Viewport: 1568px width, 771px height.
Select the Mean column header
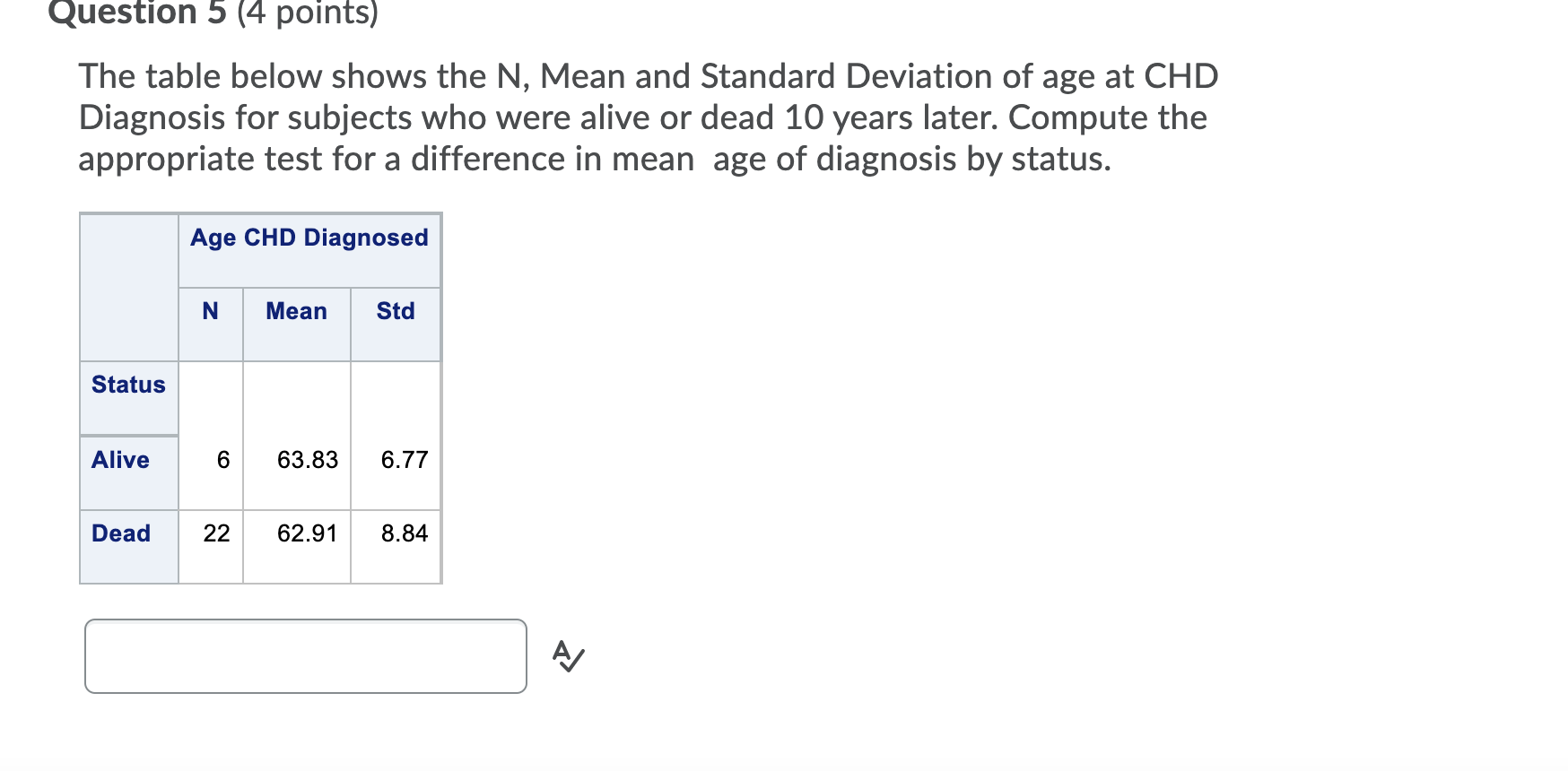pyautogui.click(x=296, y=311)
